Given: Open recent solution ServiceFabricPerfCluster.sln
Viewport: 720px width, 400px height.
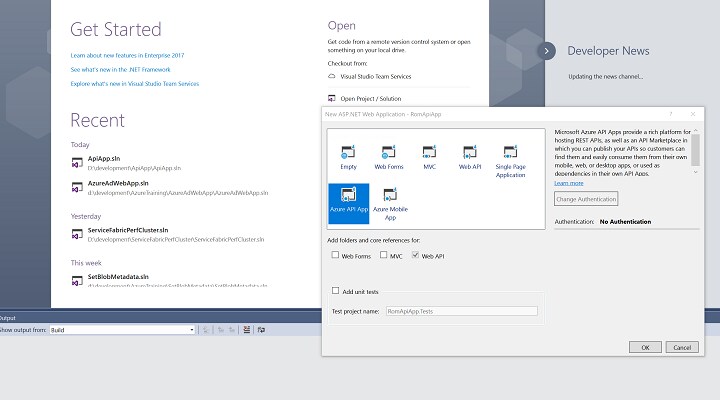Looking at the screenshot, I should tap(128, 230).
